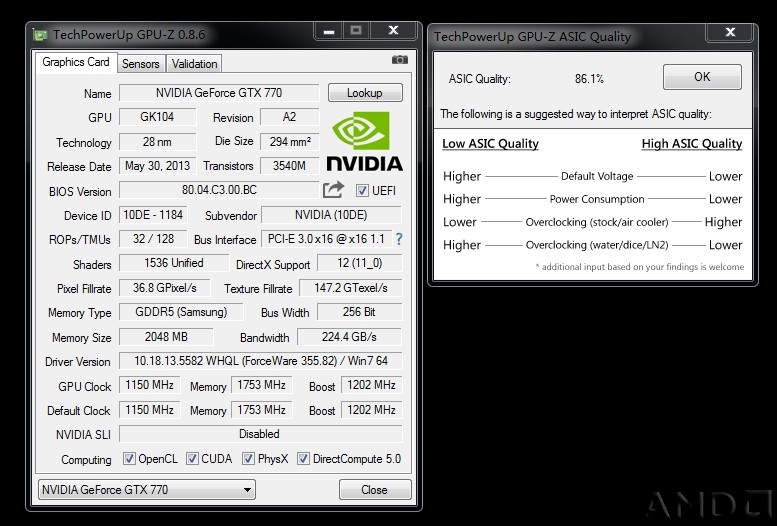Click the Power Consumption row label
This screenshot has height=526, width=777.
pyautogui.click(x=597, y=199)
